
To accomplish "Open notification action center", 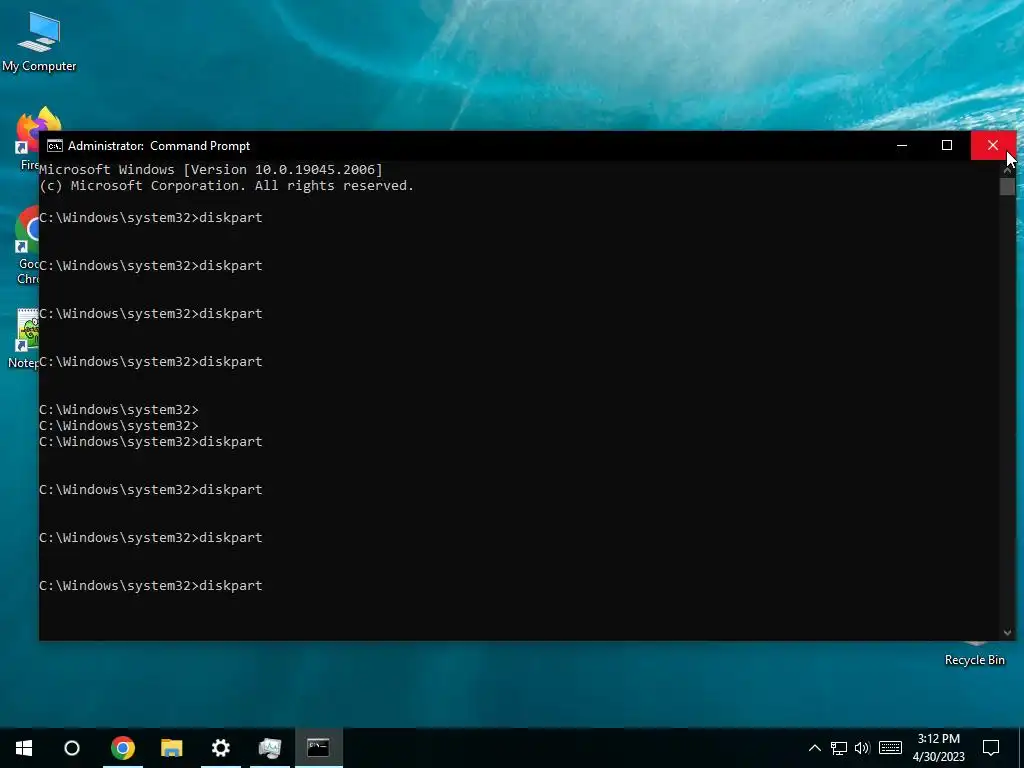I will (991, 748).
